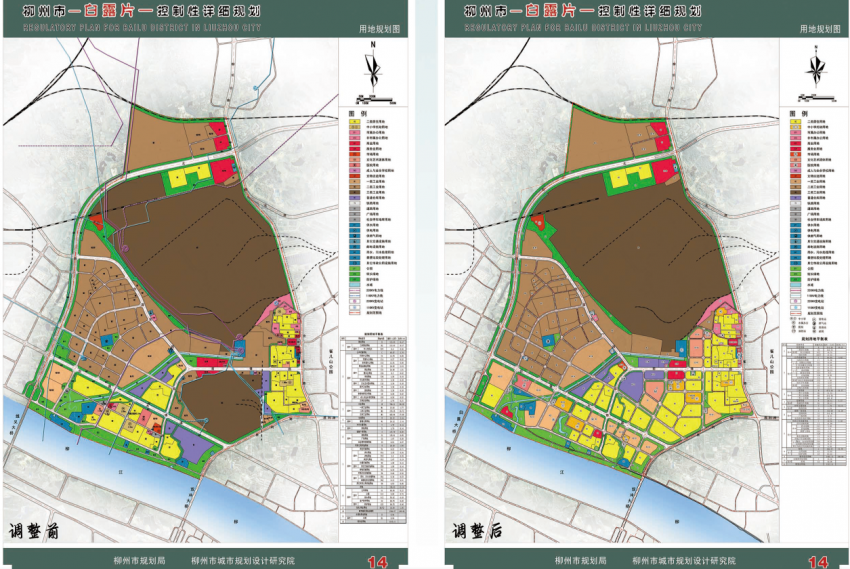Click page number 14 on the right page
Viewport: 850px width, 569px height.
pos(819,561)
